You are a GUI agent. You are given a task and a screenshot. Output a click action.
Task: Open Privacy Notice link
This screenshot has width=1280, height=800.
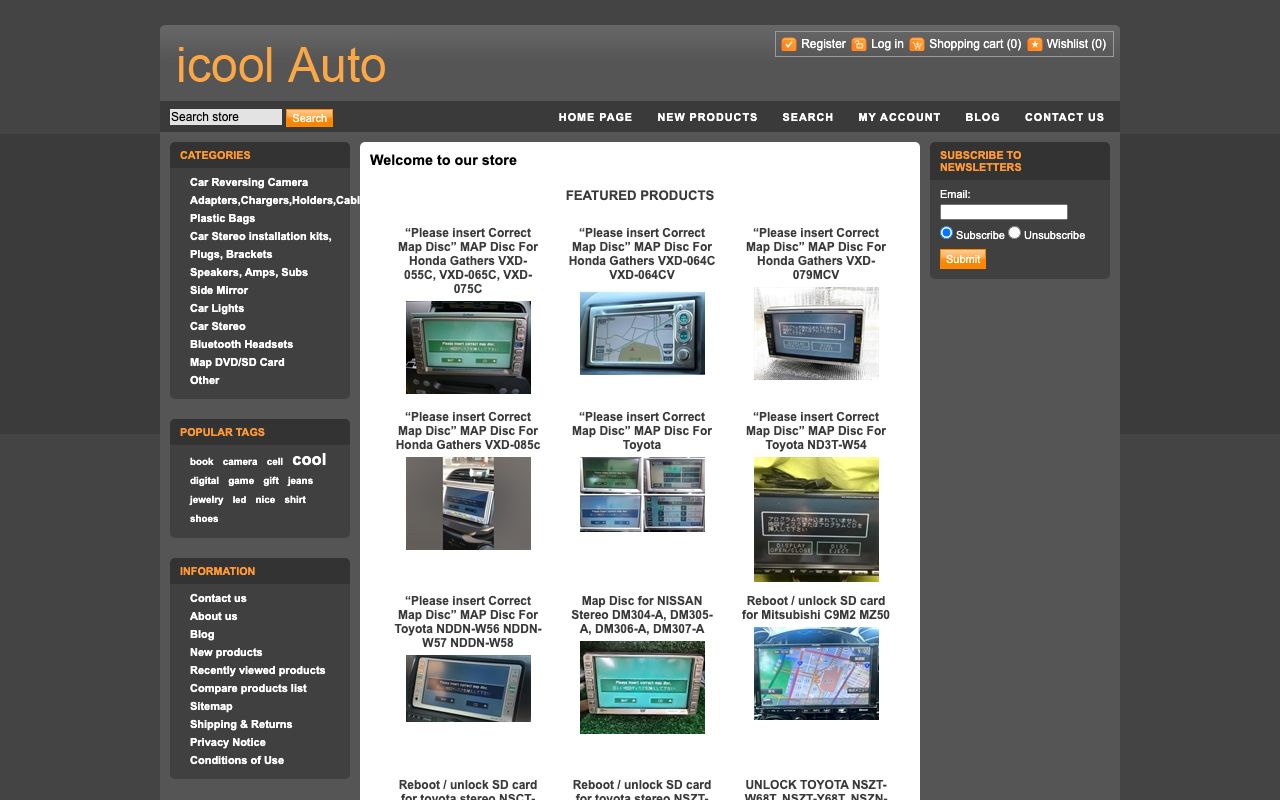click(228, 742)
